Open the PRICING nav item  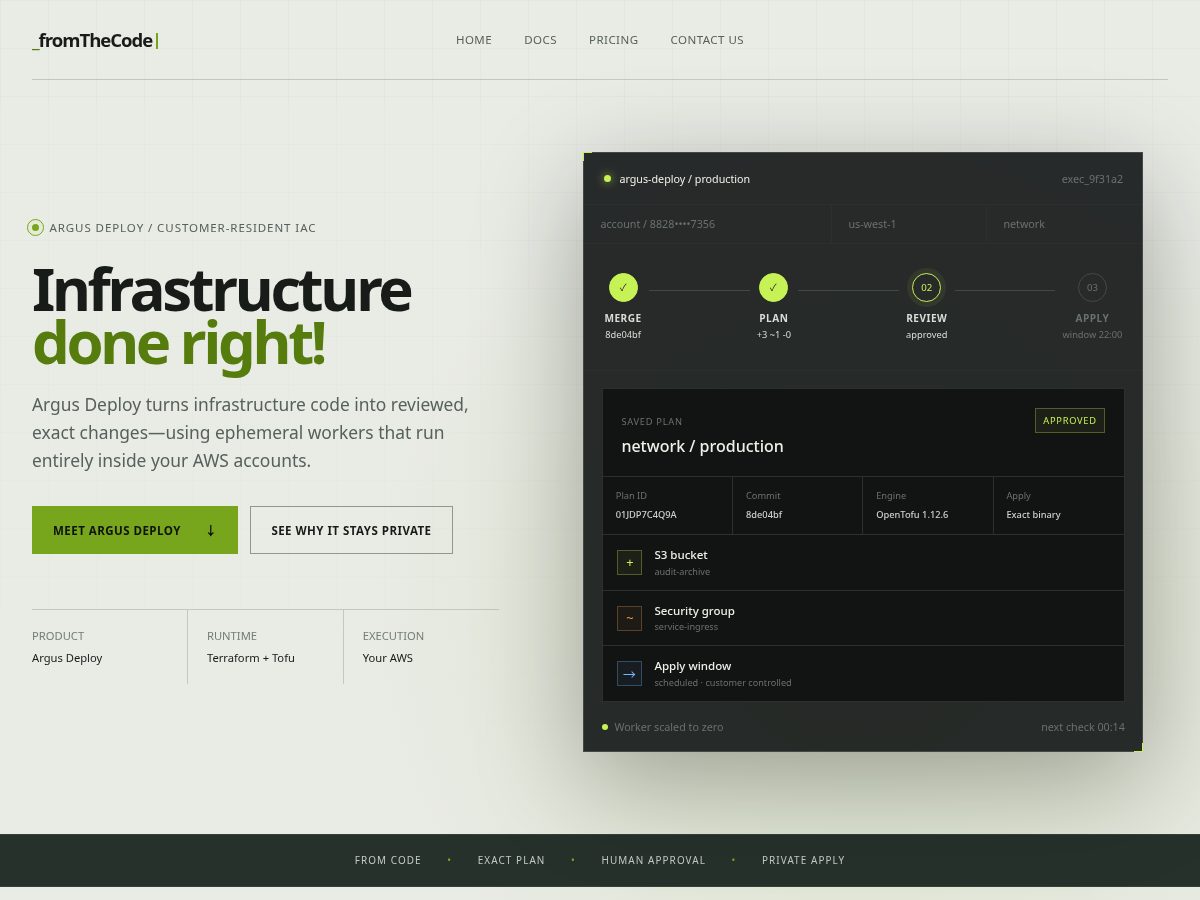pos(613,40)
